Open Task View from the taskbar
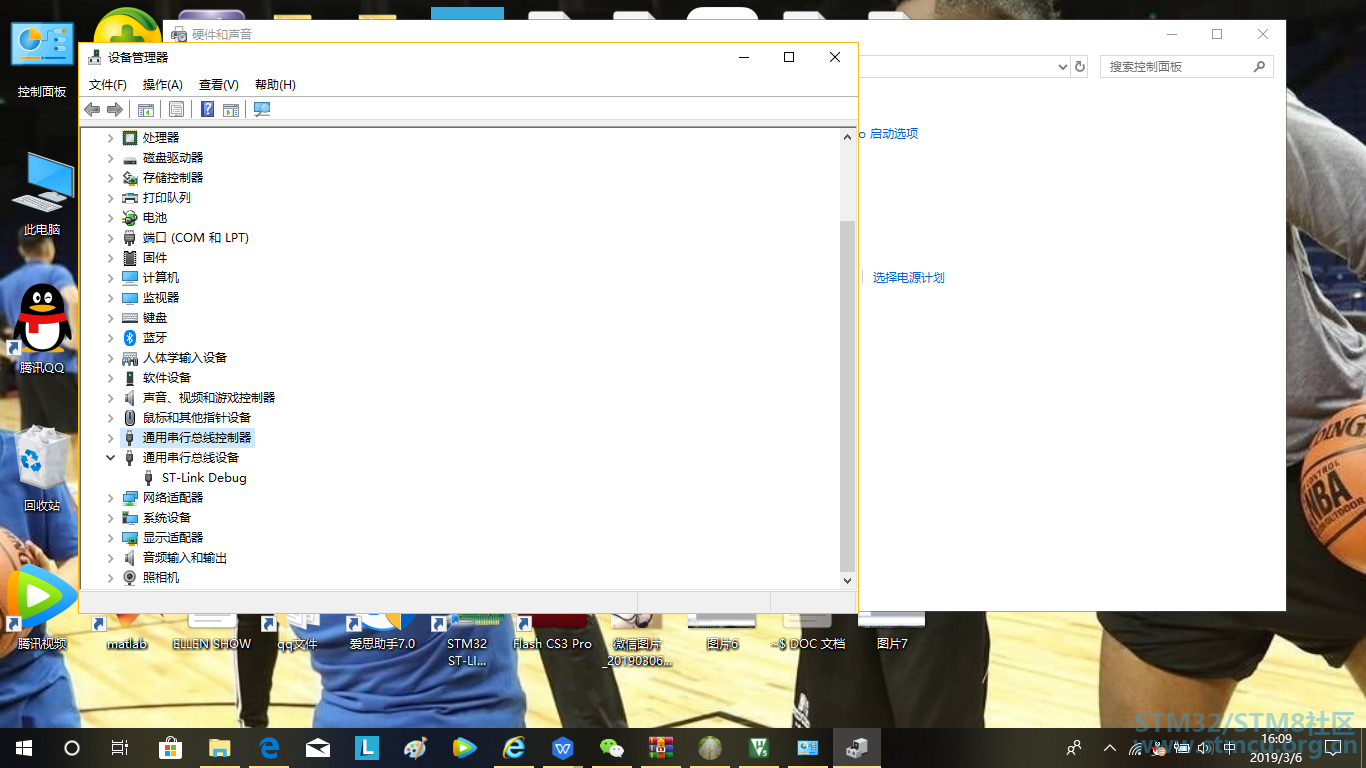Screen dimensions: 1366x768 (x=119, y=747)
